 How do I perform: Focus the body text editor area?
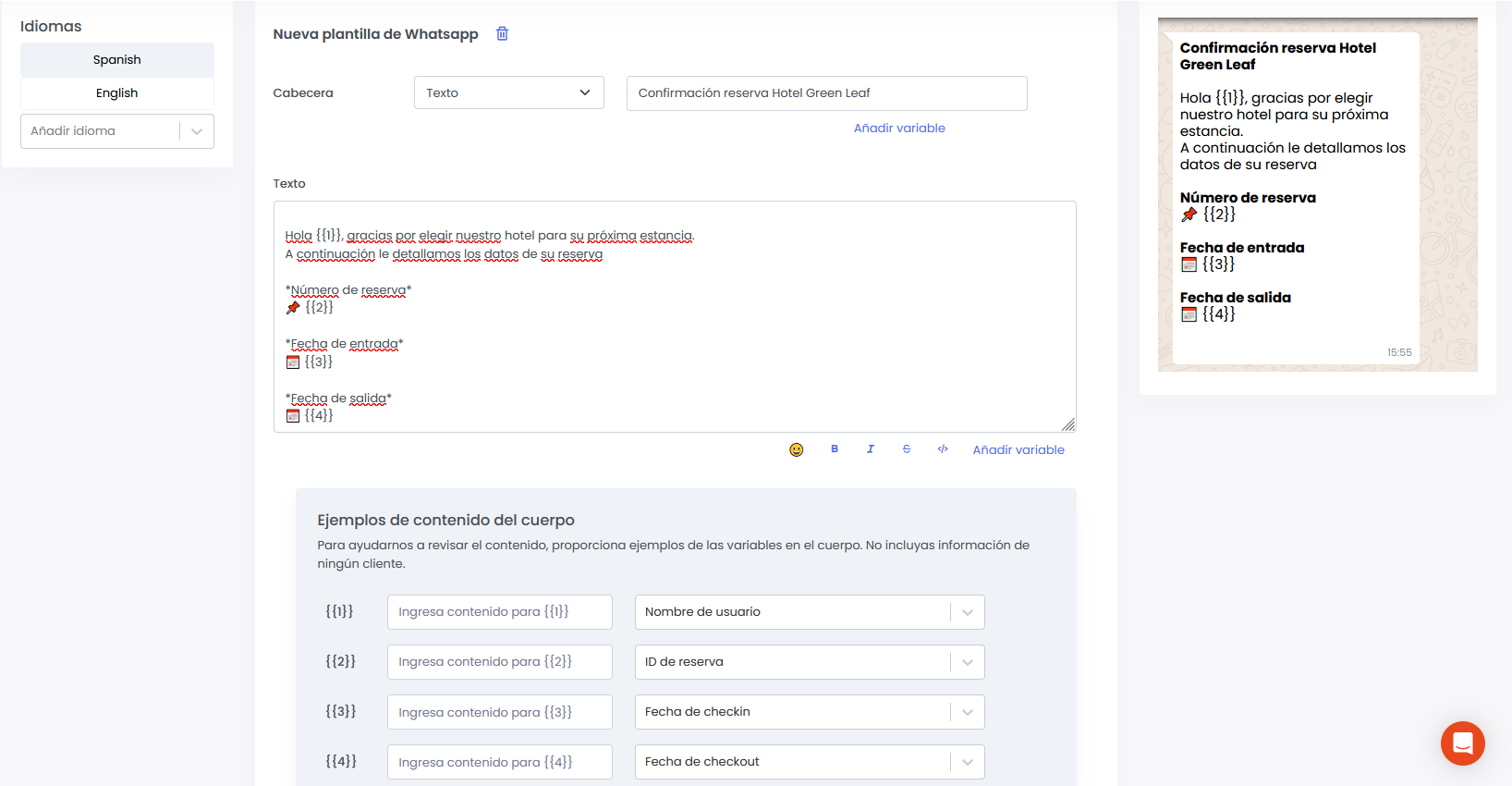[x=675, y=316]
